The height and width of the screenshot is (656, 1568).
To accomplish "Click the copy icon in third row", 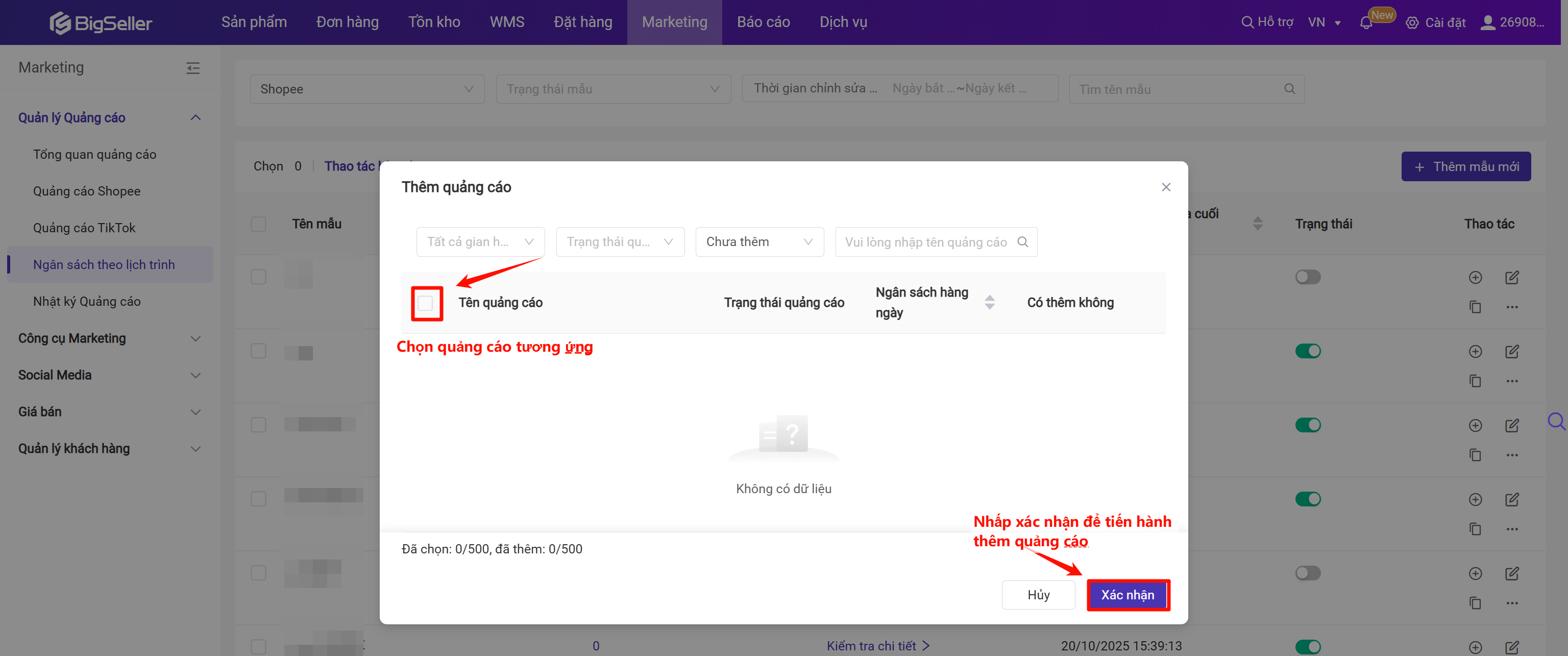I will (x=1475, y=454).
